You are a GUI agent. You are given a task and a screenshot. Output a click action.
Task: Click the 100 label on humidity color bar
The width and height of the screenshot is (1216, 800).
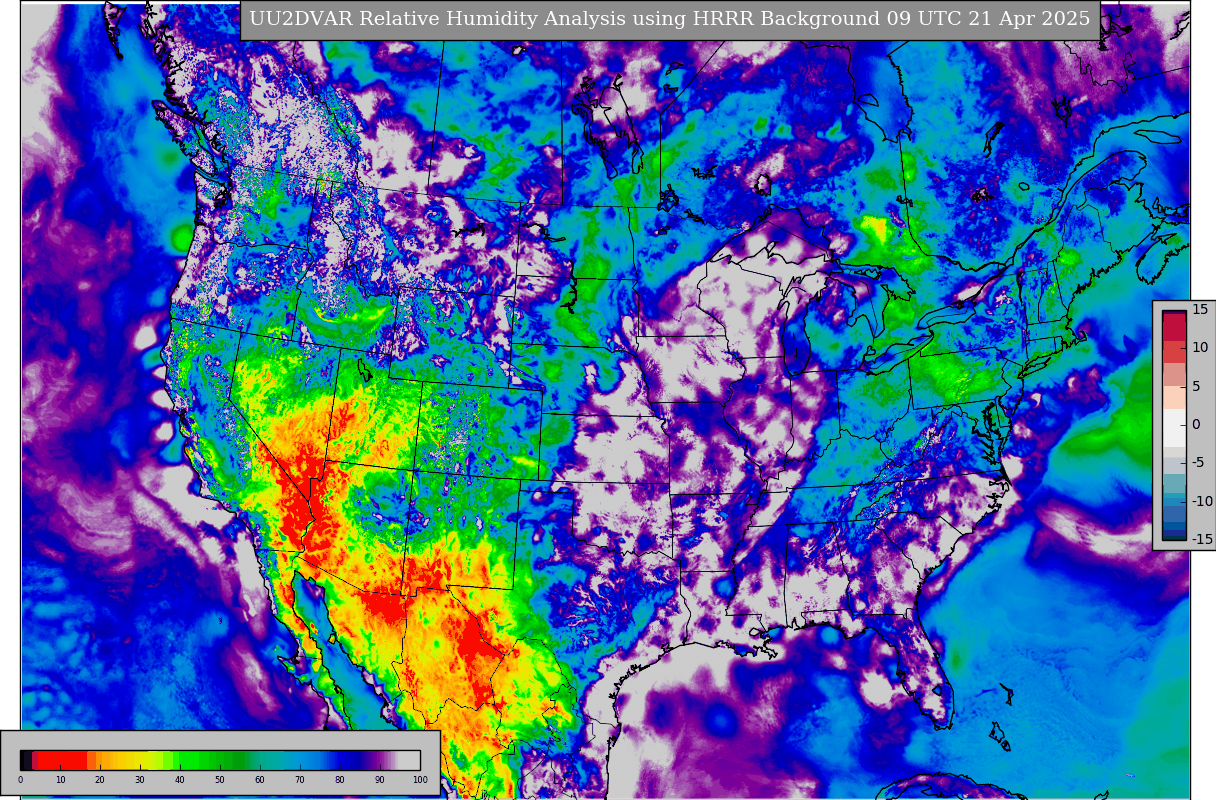click(x=420, y=780)
